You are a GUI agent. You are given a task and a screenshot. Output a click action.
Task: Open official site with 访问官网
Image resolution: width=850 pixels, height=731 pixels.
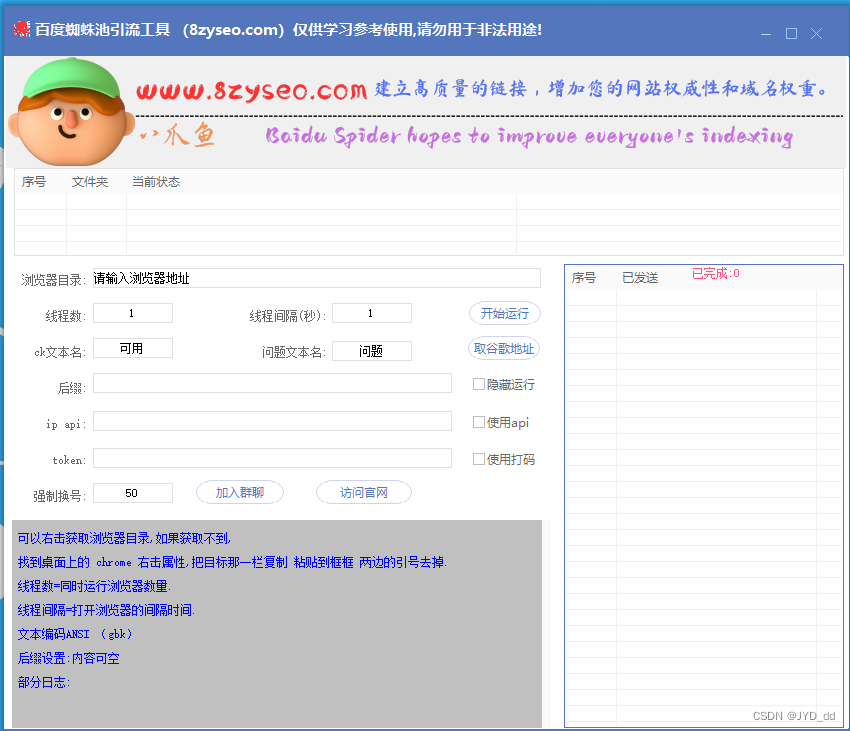coord(364,492)
